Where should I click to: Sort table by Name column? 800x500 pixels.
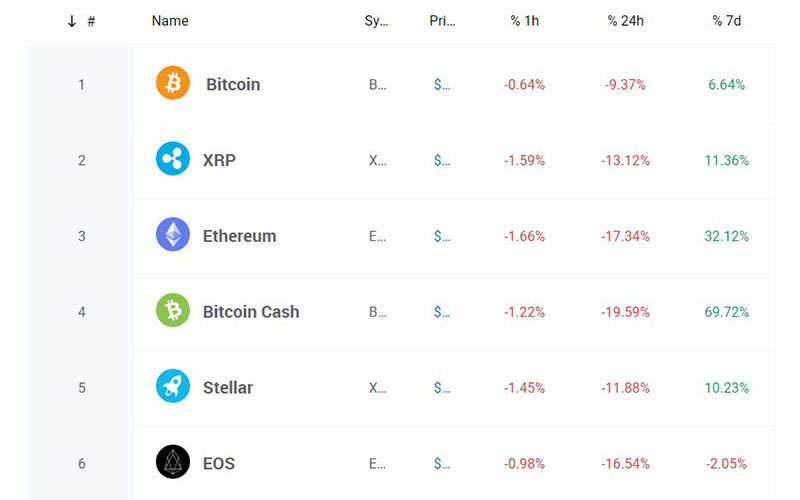pos(170,21)
